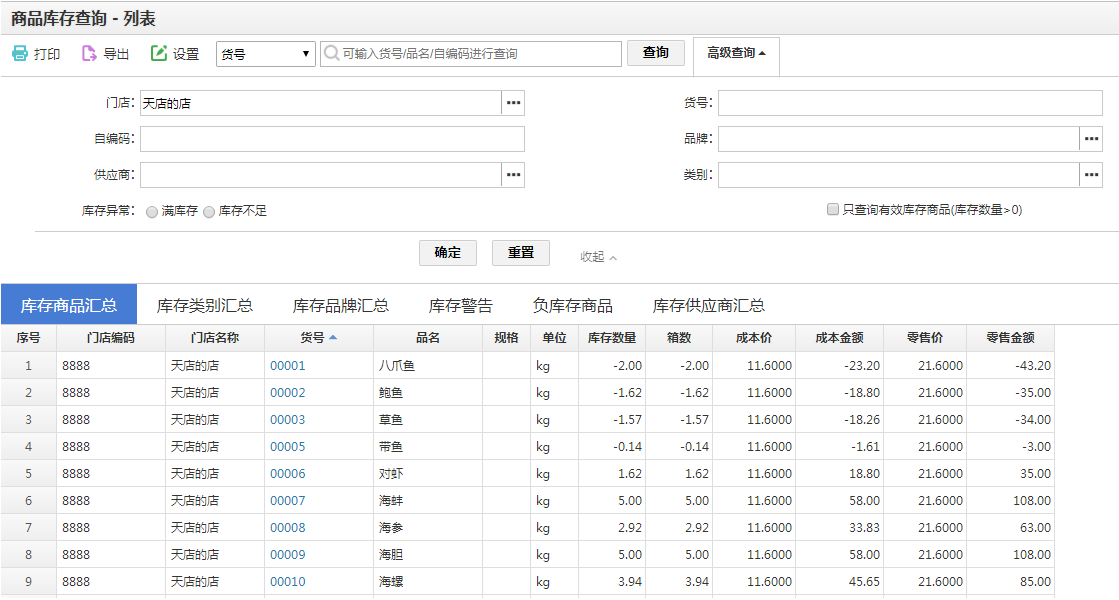
Task: Check 只查询有效库存商品 checkbox
Action: click(832, 209)
